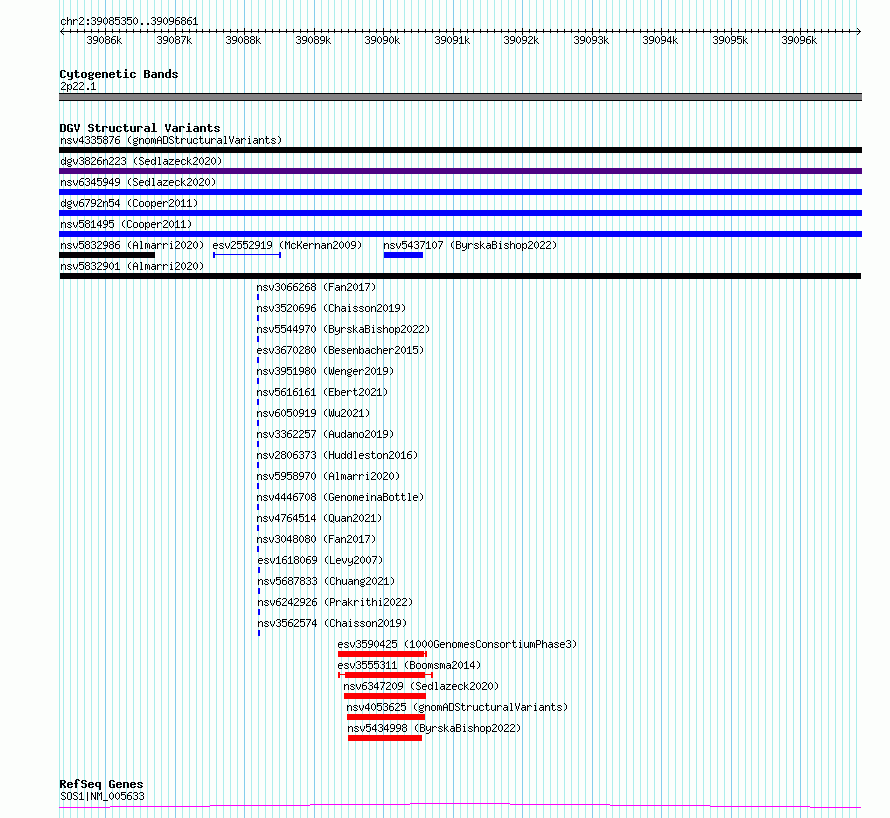Click the 39090k ruler tick label
Viewport: 890px width, 818px height.
click(x=382, y=41)
